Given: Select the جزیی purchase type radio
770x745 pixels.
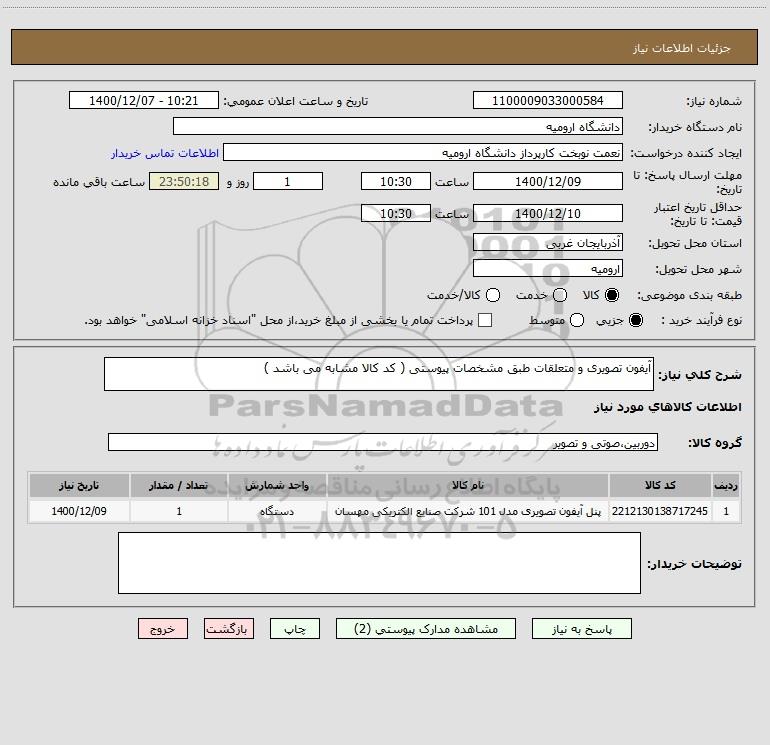Looking at the screenshot, I should coord(635,320).
